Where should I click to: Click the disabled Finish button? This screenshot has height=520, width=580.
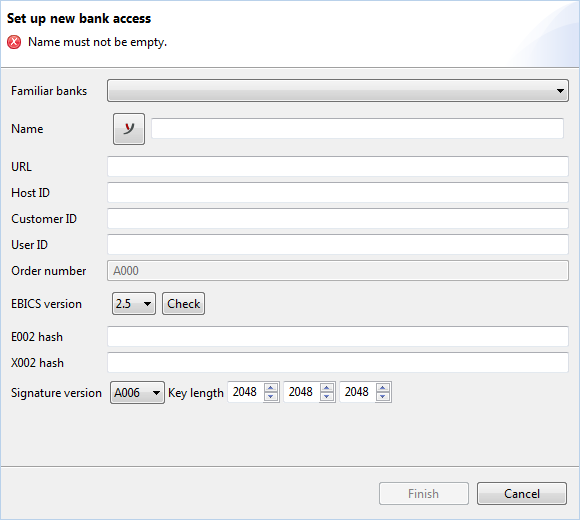pyautogui.click(x=424, y=493)
